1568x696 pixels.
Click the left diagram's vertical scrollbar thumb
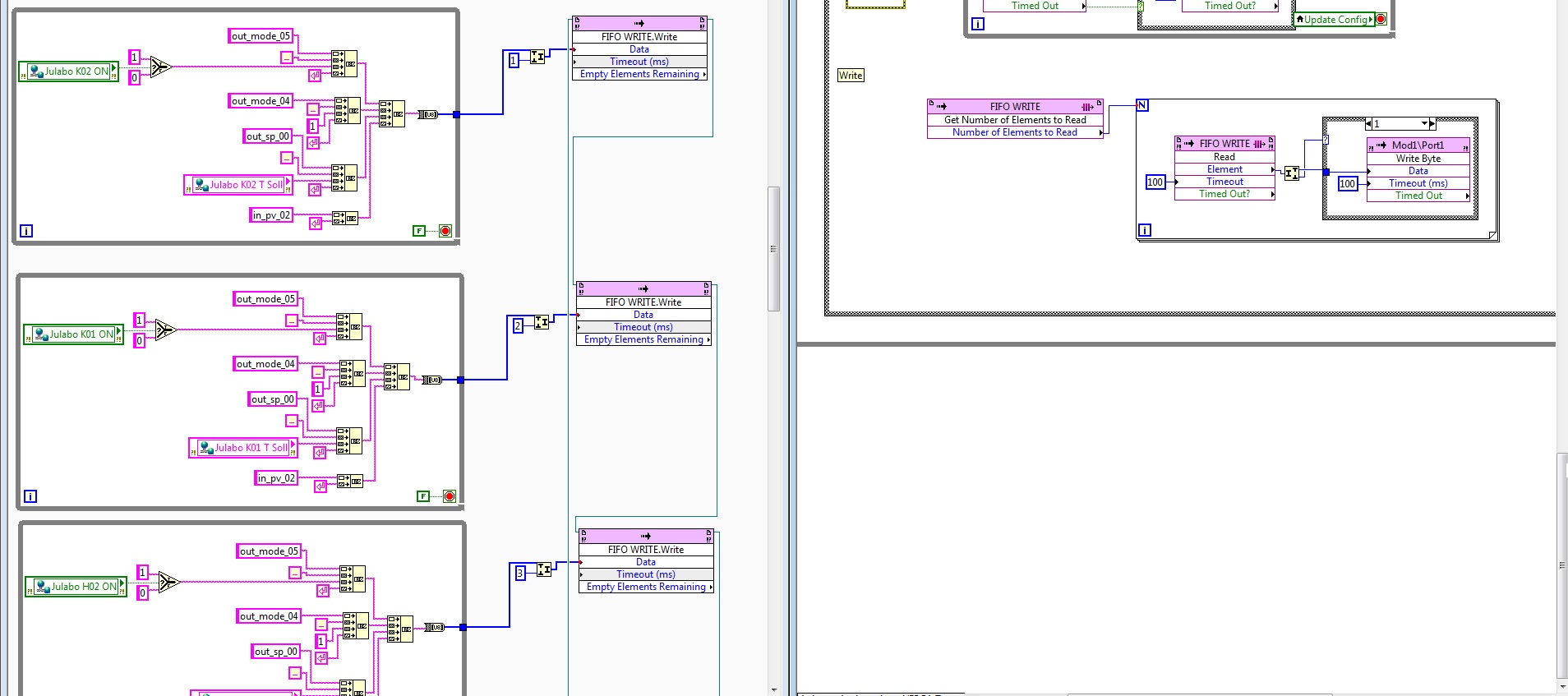pos(773,249)
